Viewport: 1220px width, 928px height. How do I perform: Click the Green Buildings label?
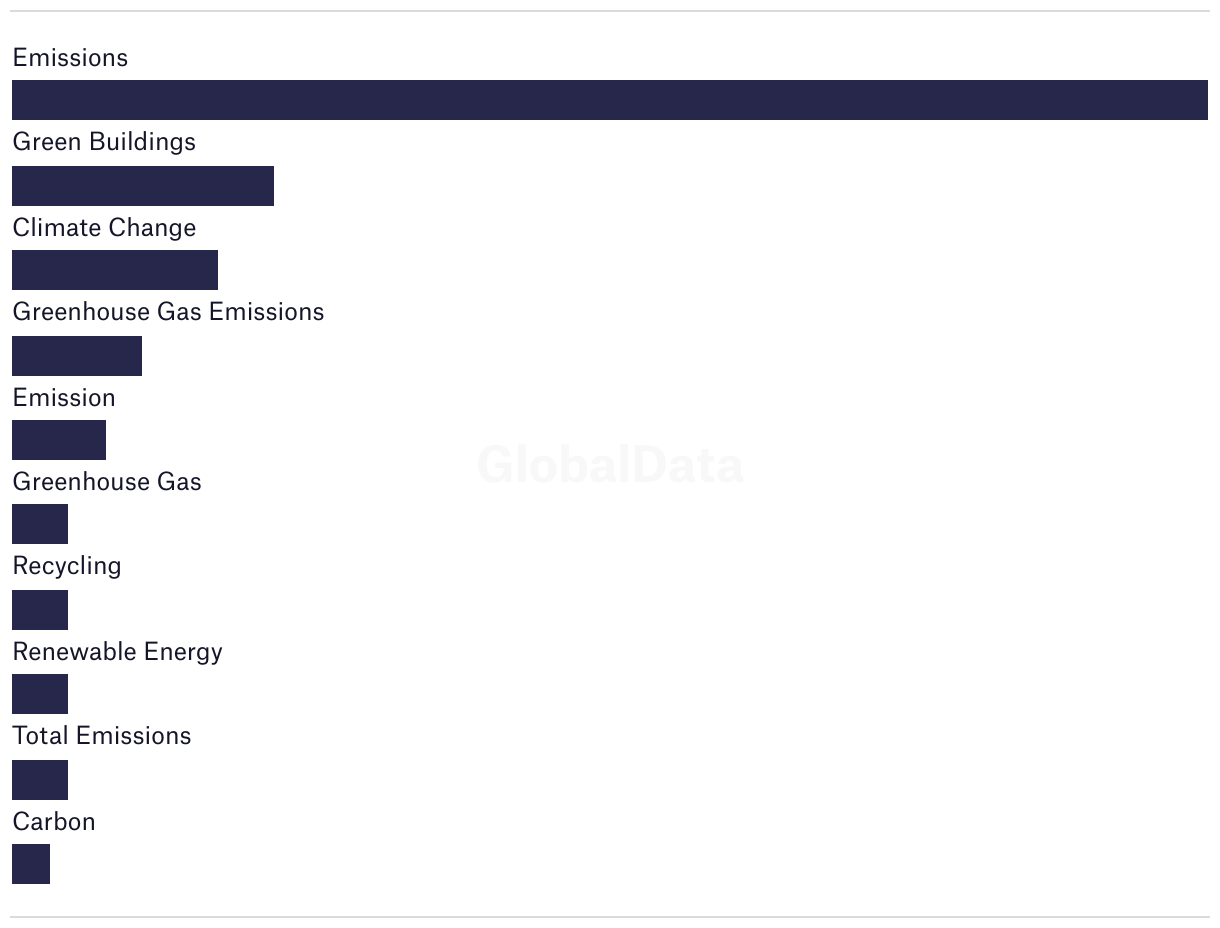pos(104,142)
